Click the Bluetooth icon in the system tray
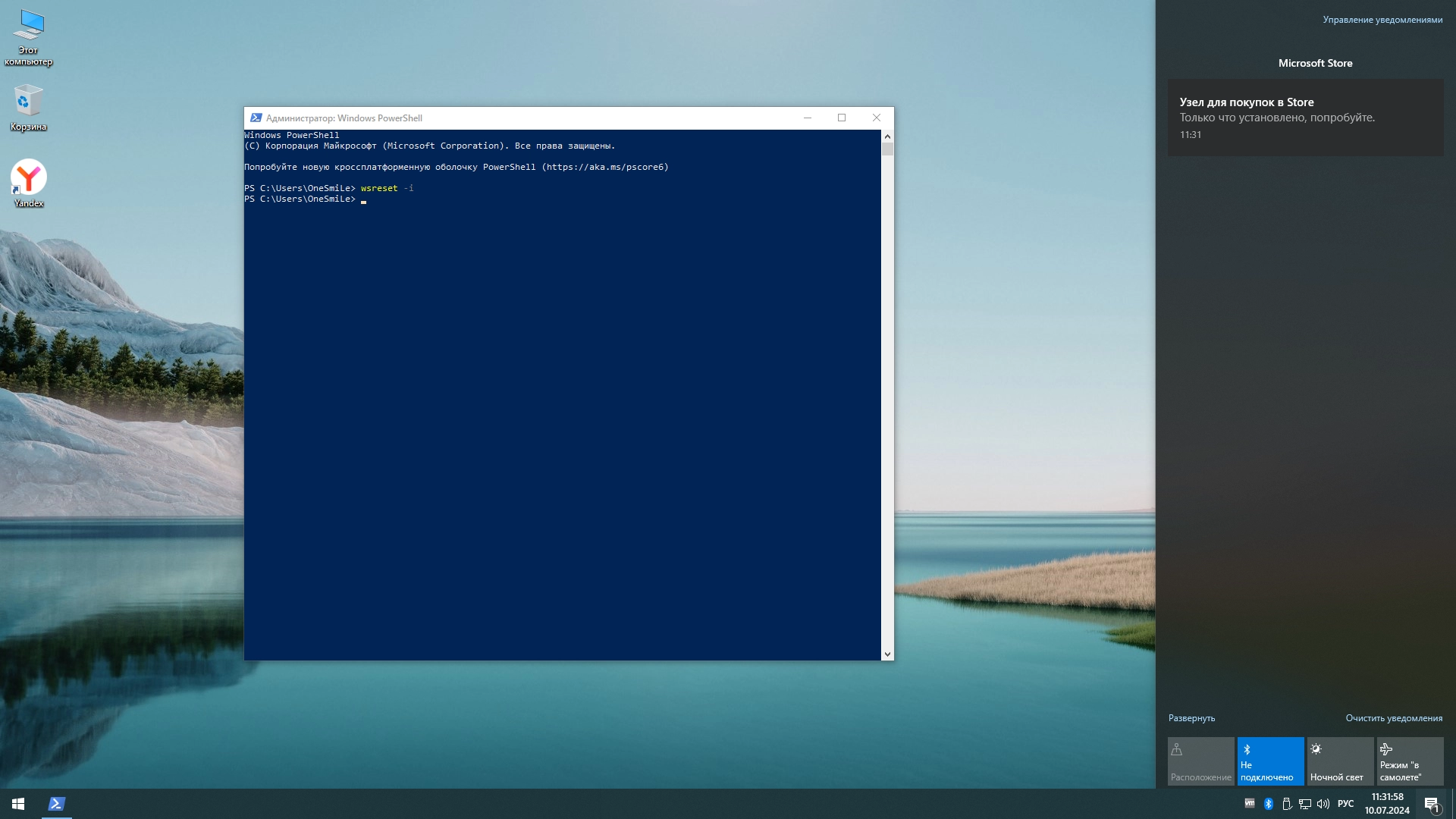Viewport: 1456px width, 819px height. (x=1267, y=803)
